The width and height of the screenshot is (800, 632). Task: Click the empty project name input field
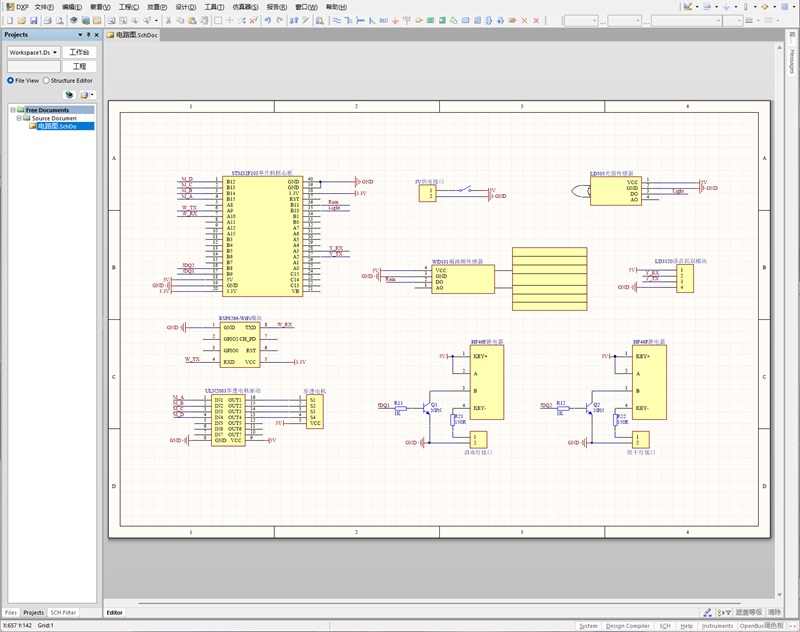tap(33, 66)
